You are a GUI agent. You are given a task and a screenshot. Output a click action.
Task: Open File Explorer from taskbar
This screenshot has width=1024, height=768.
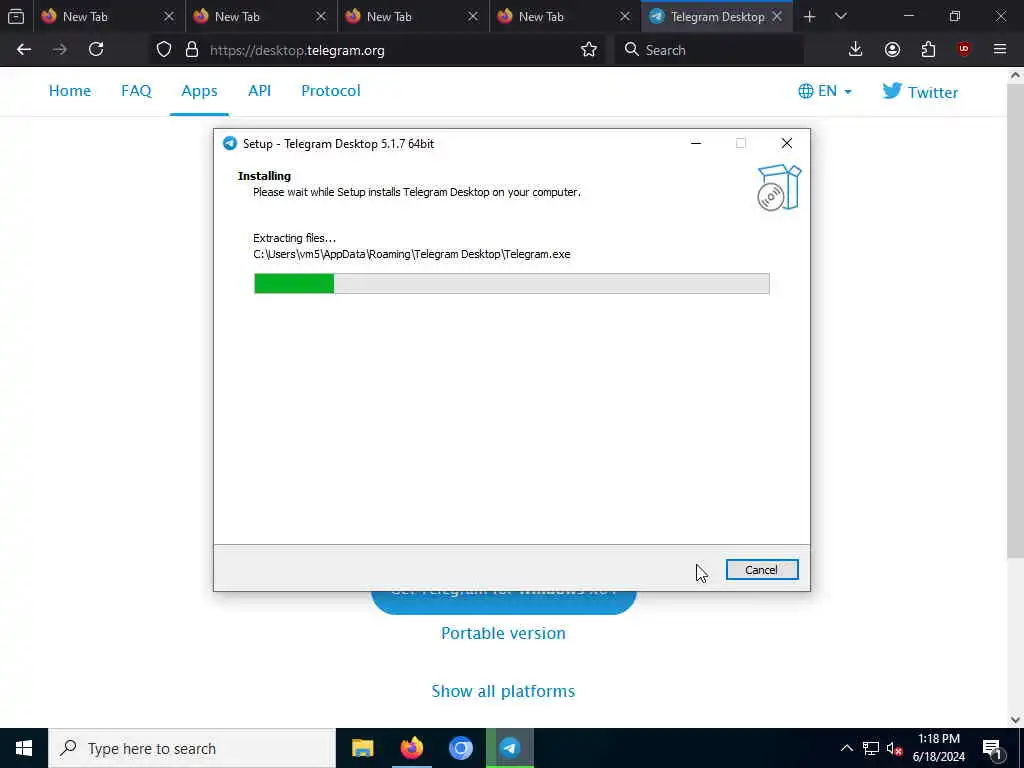362,748
